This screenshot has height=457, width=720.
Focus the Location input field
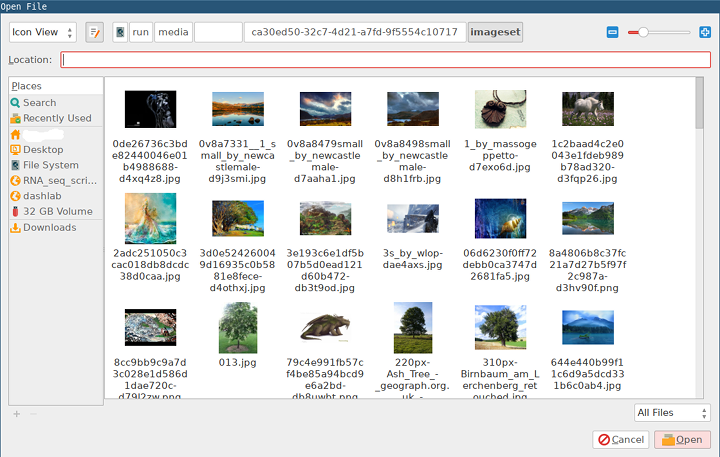[386, 60]
